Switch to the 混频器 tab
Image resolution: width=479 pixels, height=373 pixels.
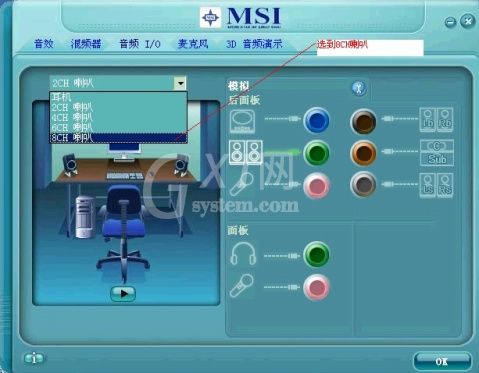click(x=86, y=44)
